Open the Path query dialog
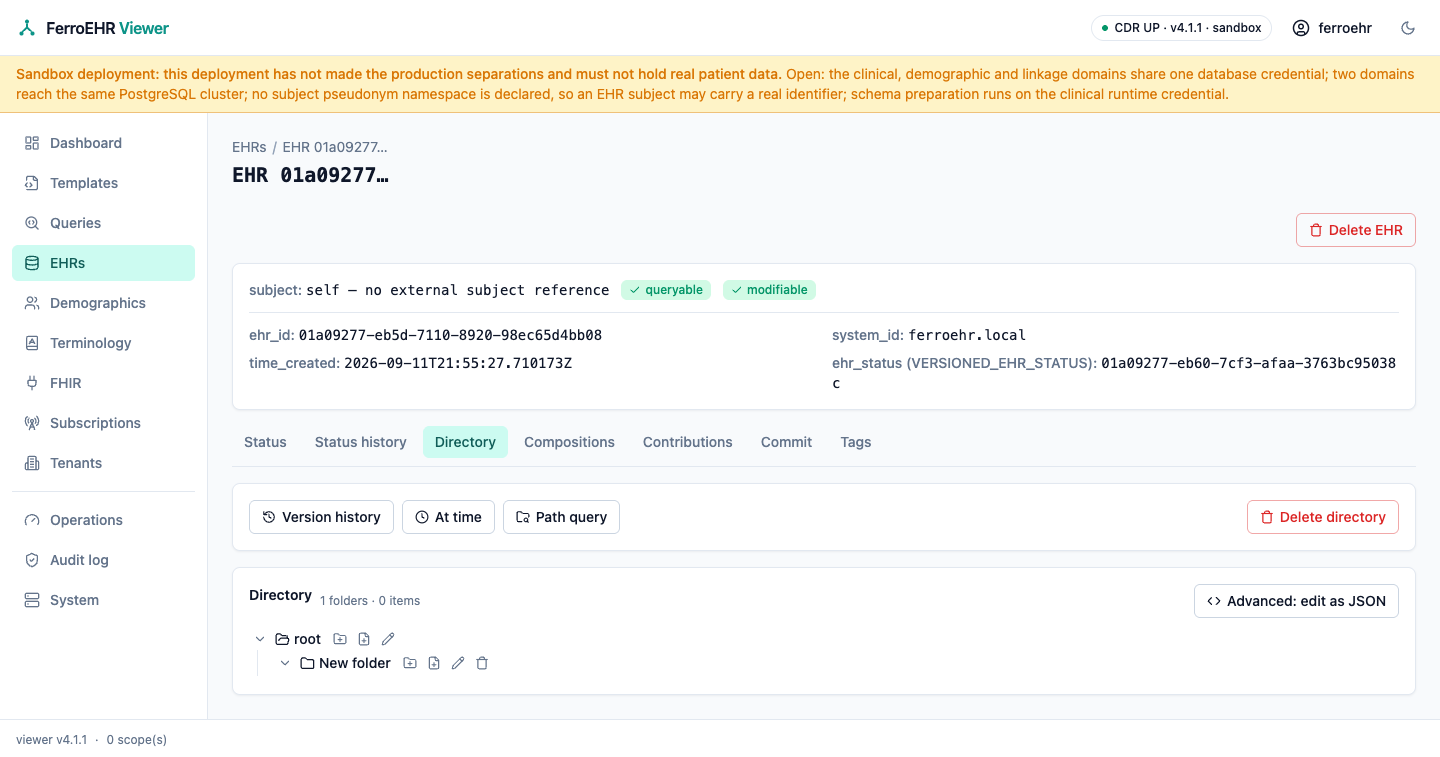 coord(561,517)
